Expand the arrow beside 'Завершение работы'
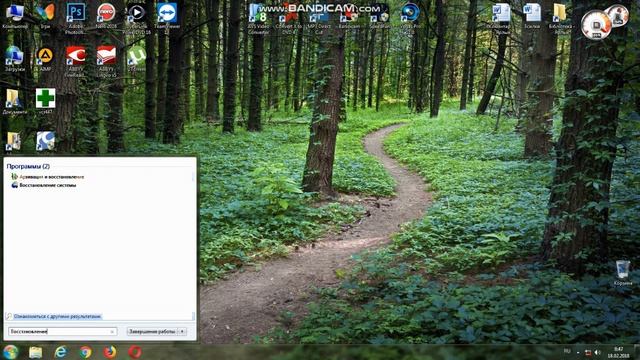 click(x=182, y=331)
